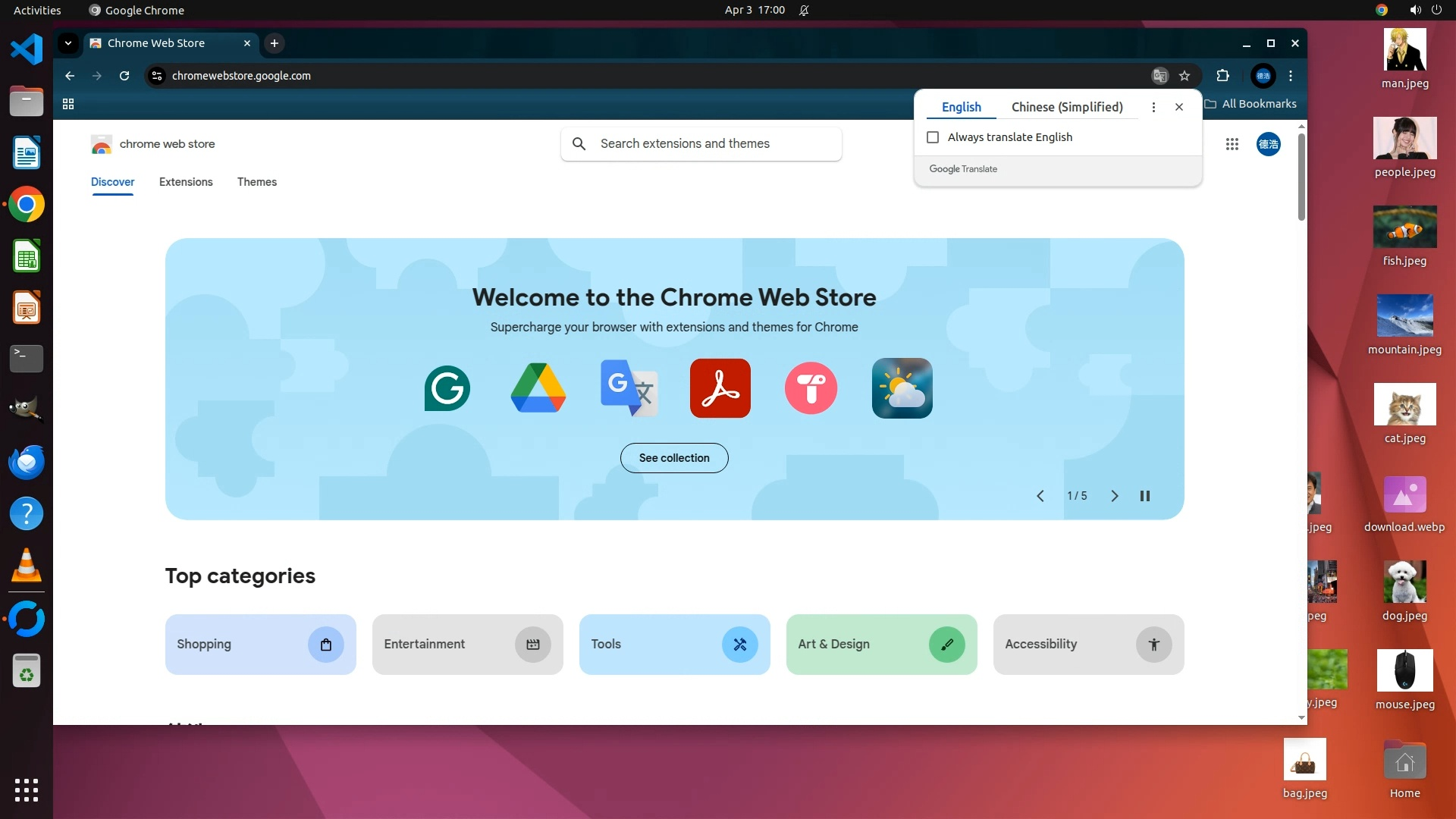The height and width of the screenshot is (819, 1456).
Task: Select Chinese (Simplified) translate tab
Action: coord(1066,107)
